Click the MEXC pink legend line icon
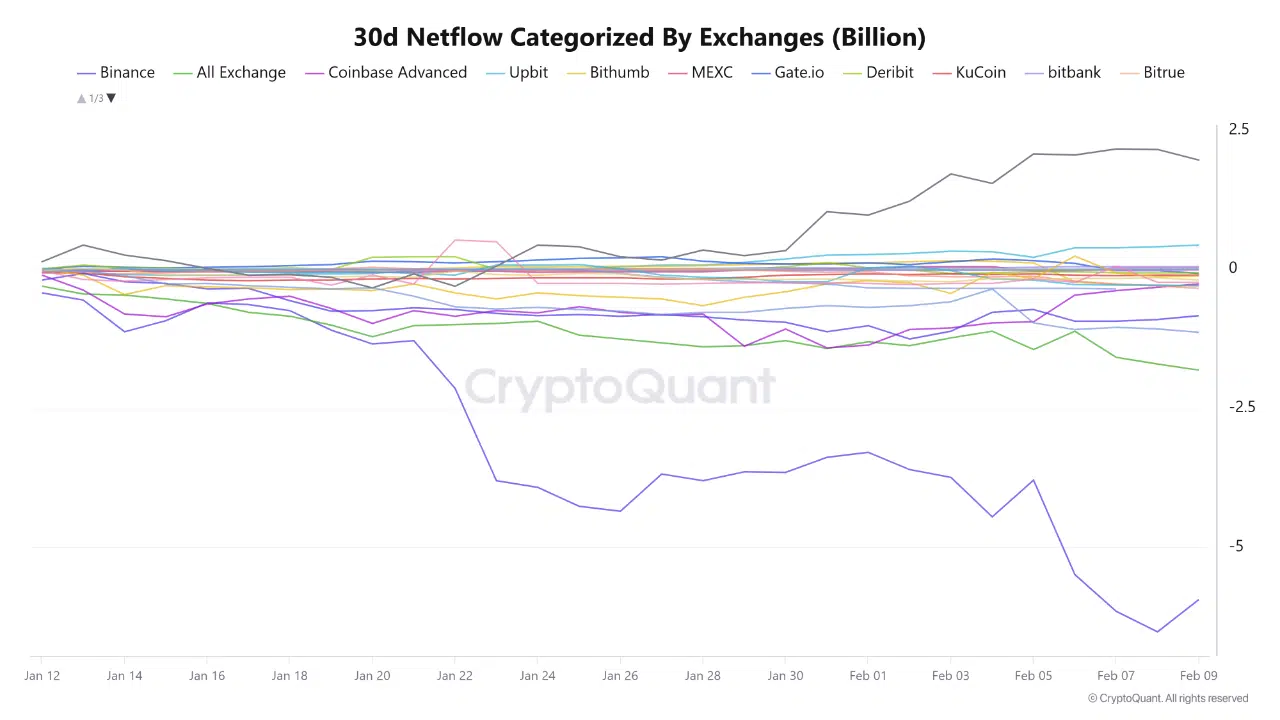1280x720 pixels. pyautogui.click(x=678, y=73)
